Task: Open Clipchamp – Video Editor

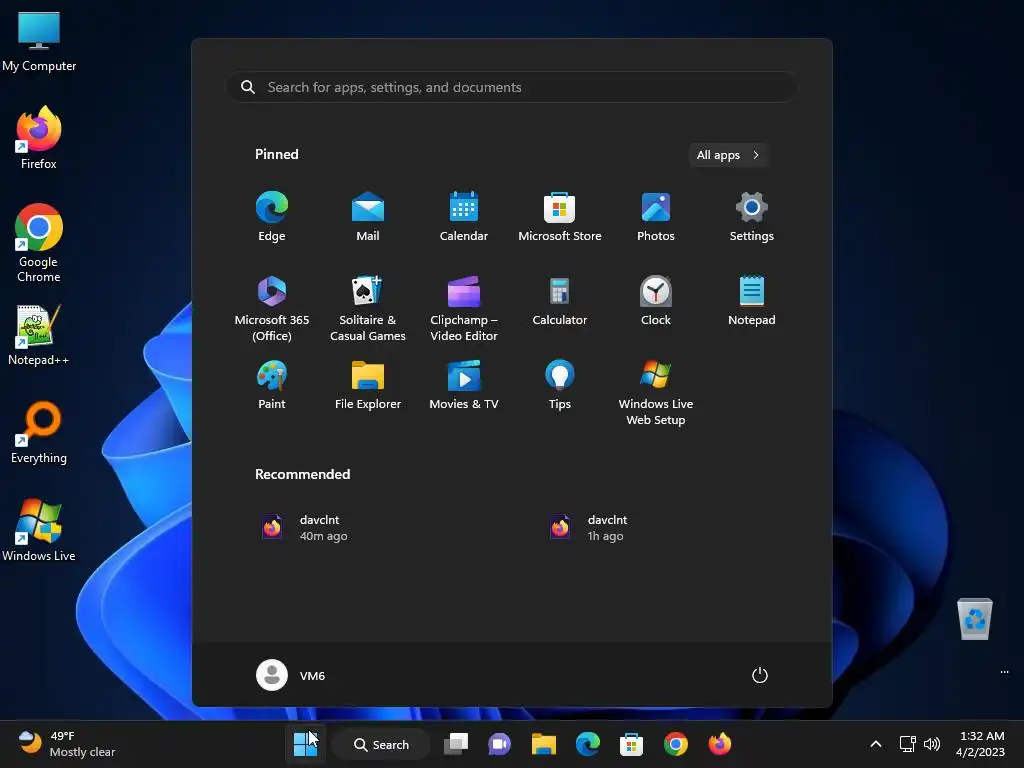Action: click(464, 308)
